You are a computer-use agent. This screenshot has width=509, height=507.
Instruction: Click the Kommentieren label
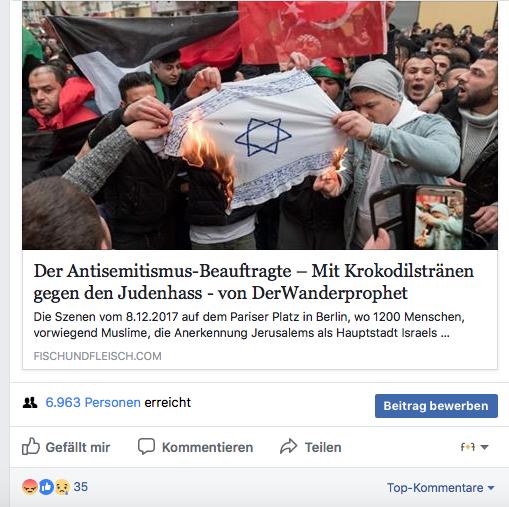point(207,447)
